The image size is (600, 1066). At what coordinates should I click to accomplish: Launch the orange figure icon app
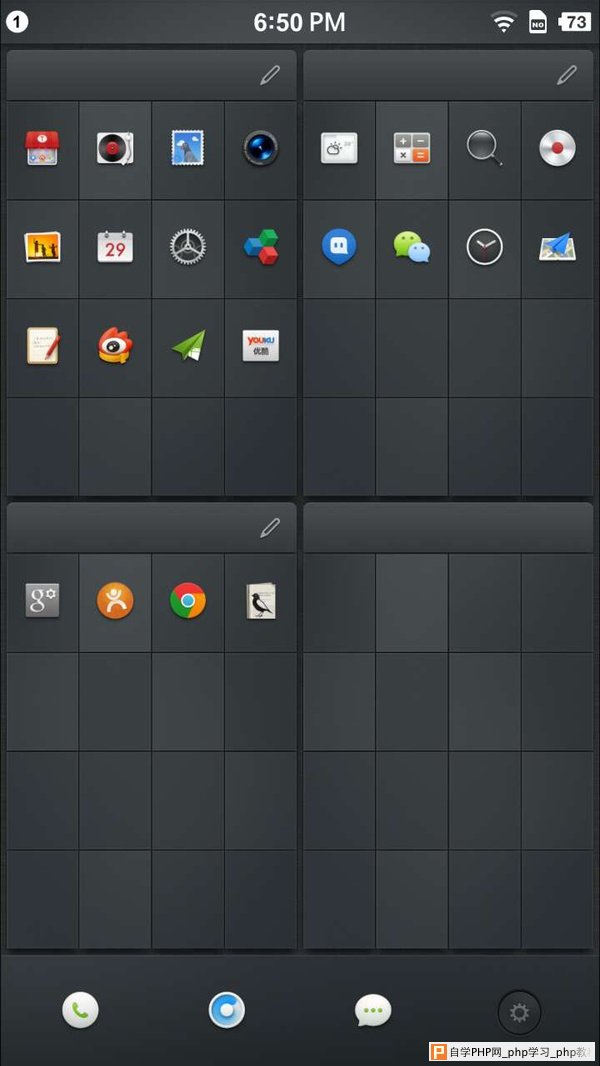[115, 600]
